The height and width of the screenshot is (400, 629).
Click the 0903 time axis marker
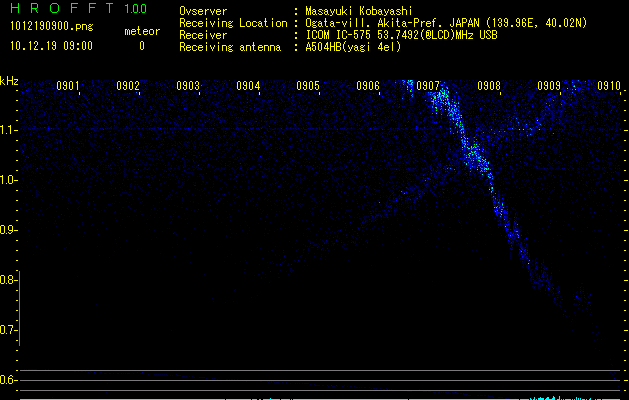tap(188, 86)
